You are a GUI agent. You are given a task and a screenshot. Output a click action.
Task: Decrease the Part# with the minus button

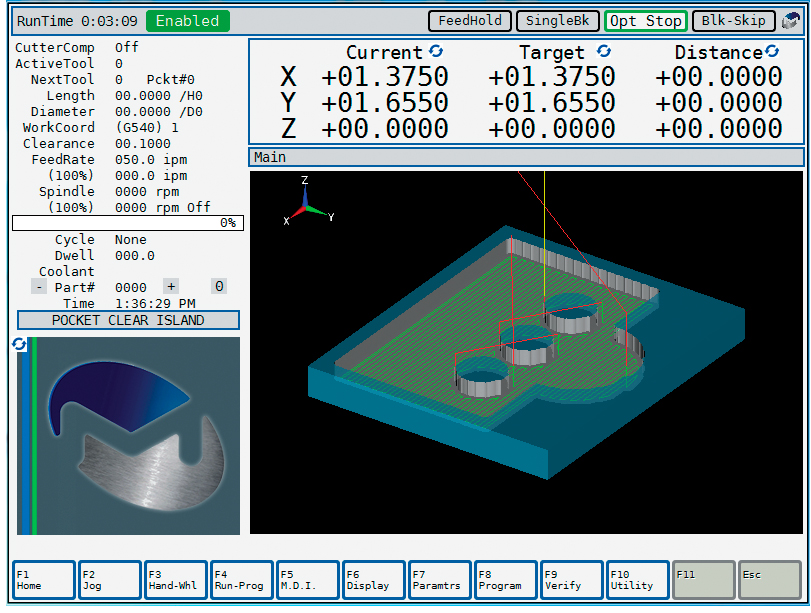[39, 287]
